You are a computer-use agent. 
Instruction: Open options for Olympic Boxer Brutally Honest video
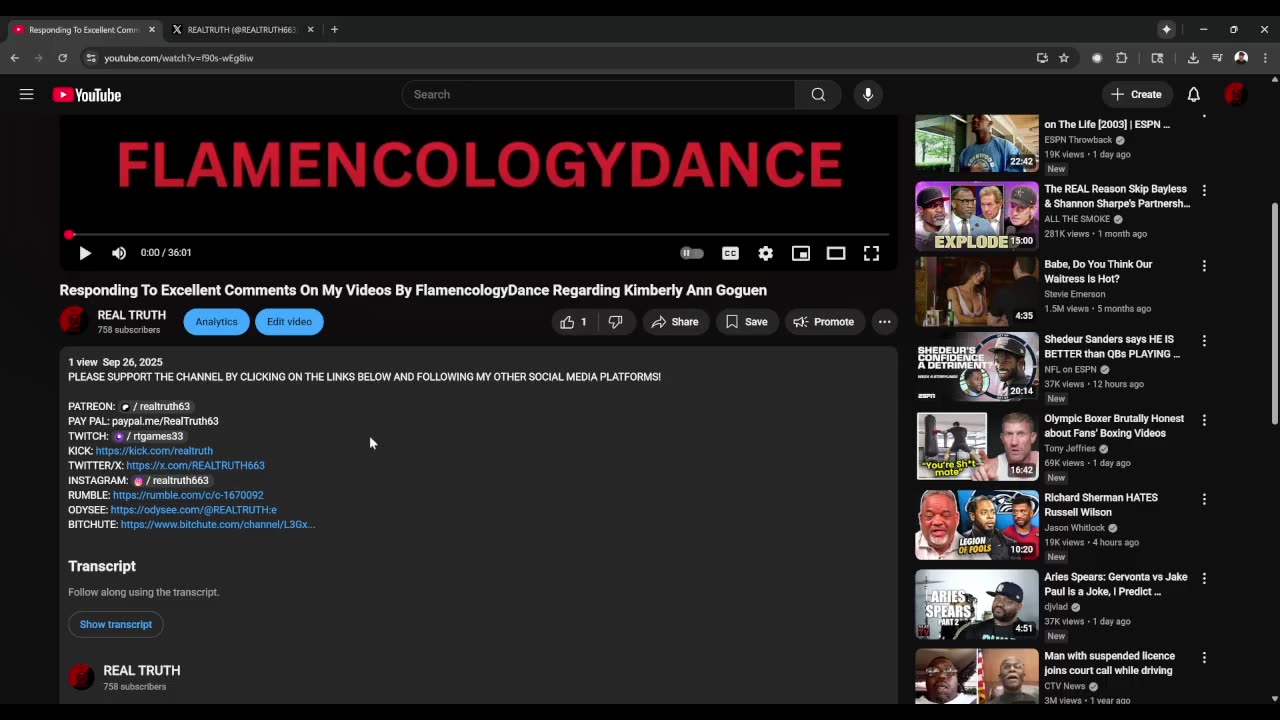pos(1204,420)
